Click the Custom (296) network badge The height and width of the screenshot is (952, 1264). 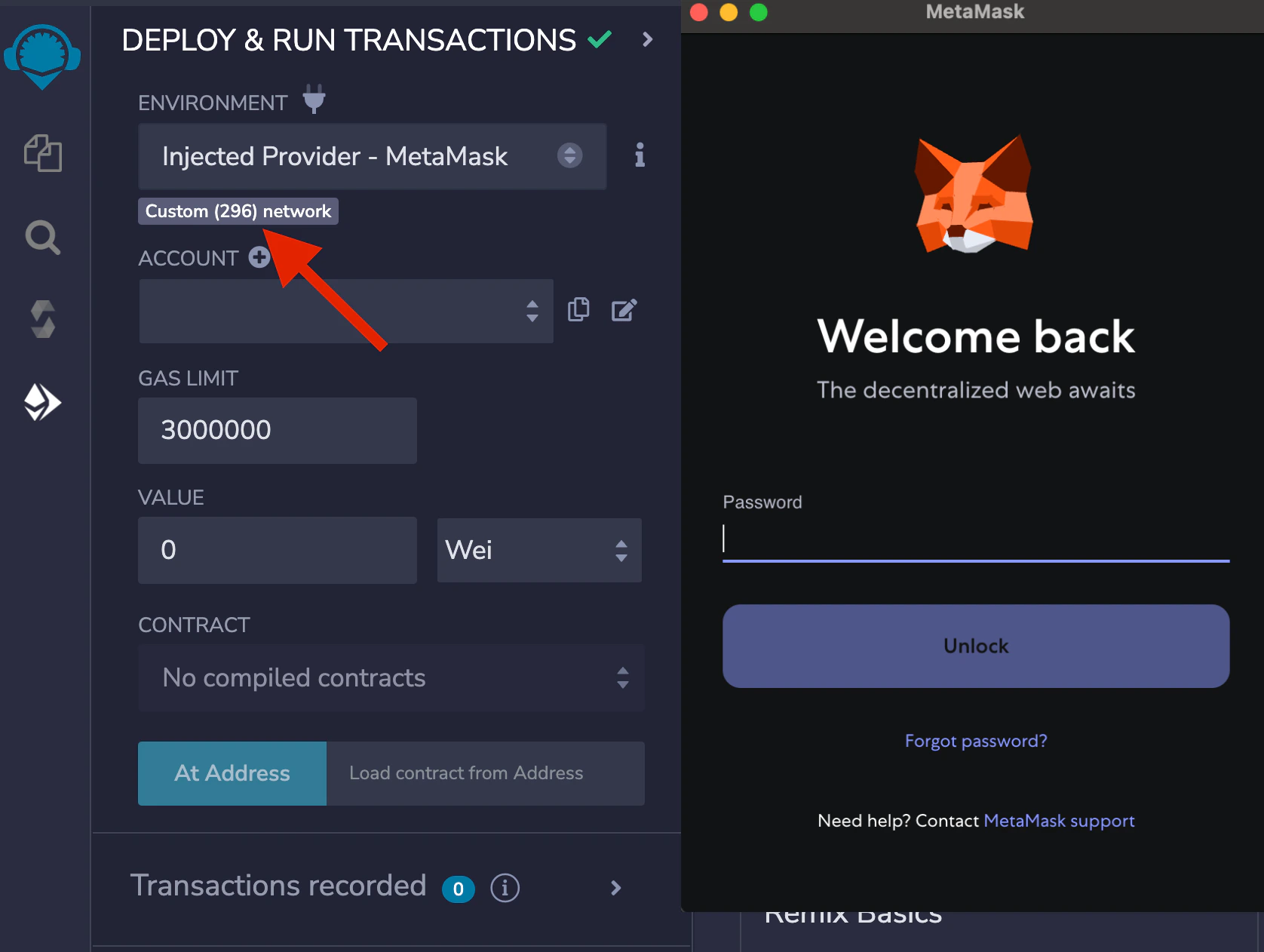[238, 211]
